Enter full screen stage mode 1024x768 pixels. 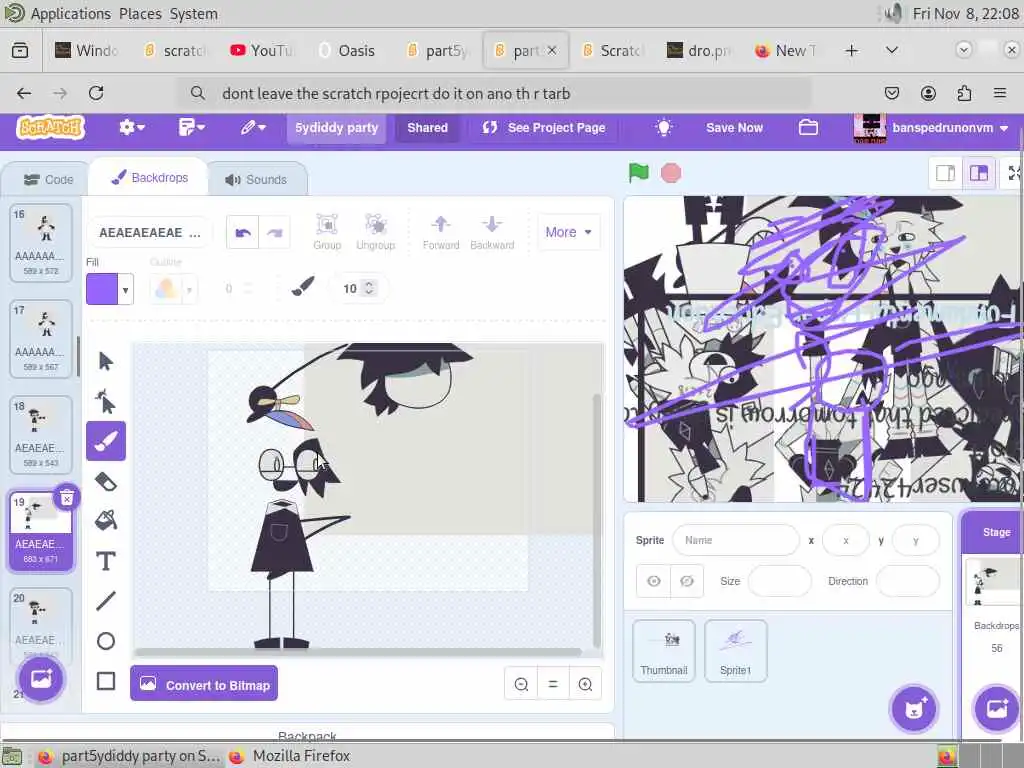(x=1014, y=173)
